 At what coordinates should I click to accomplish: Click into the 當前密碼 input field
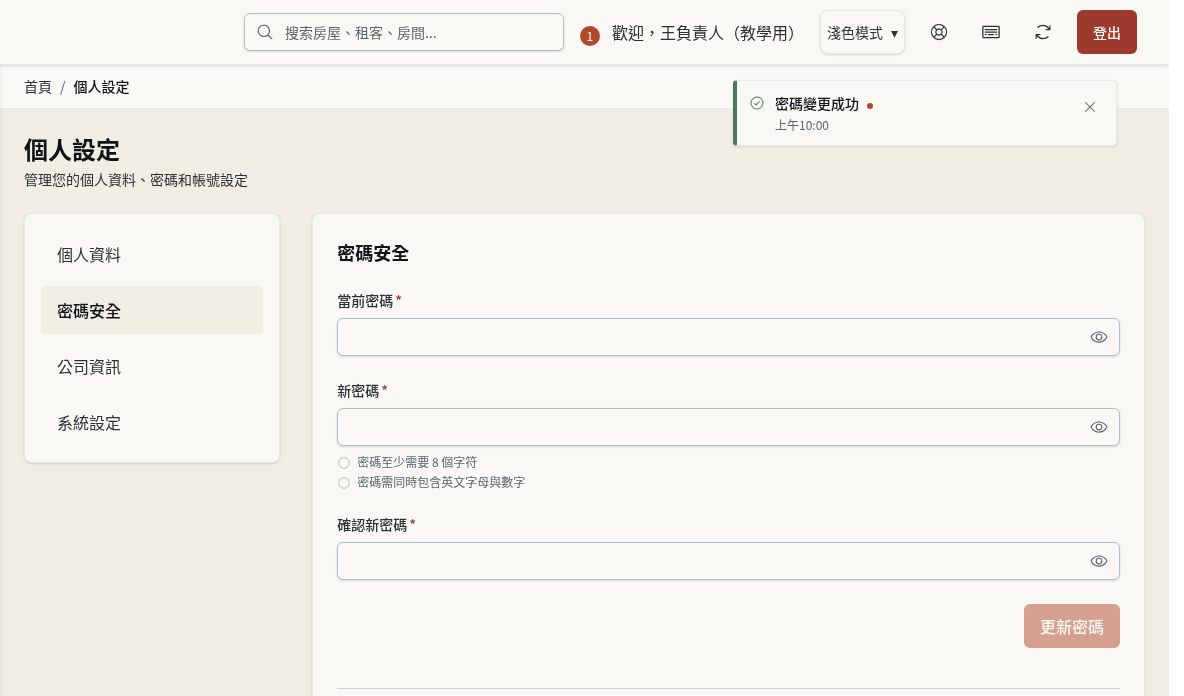pyautogui.click(x=728, y=337)
